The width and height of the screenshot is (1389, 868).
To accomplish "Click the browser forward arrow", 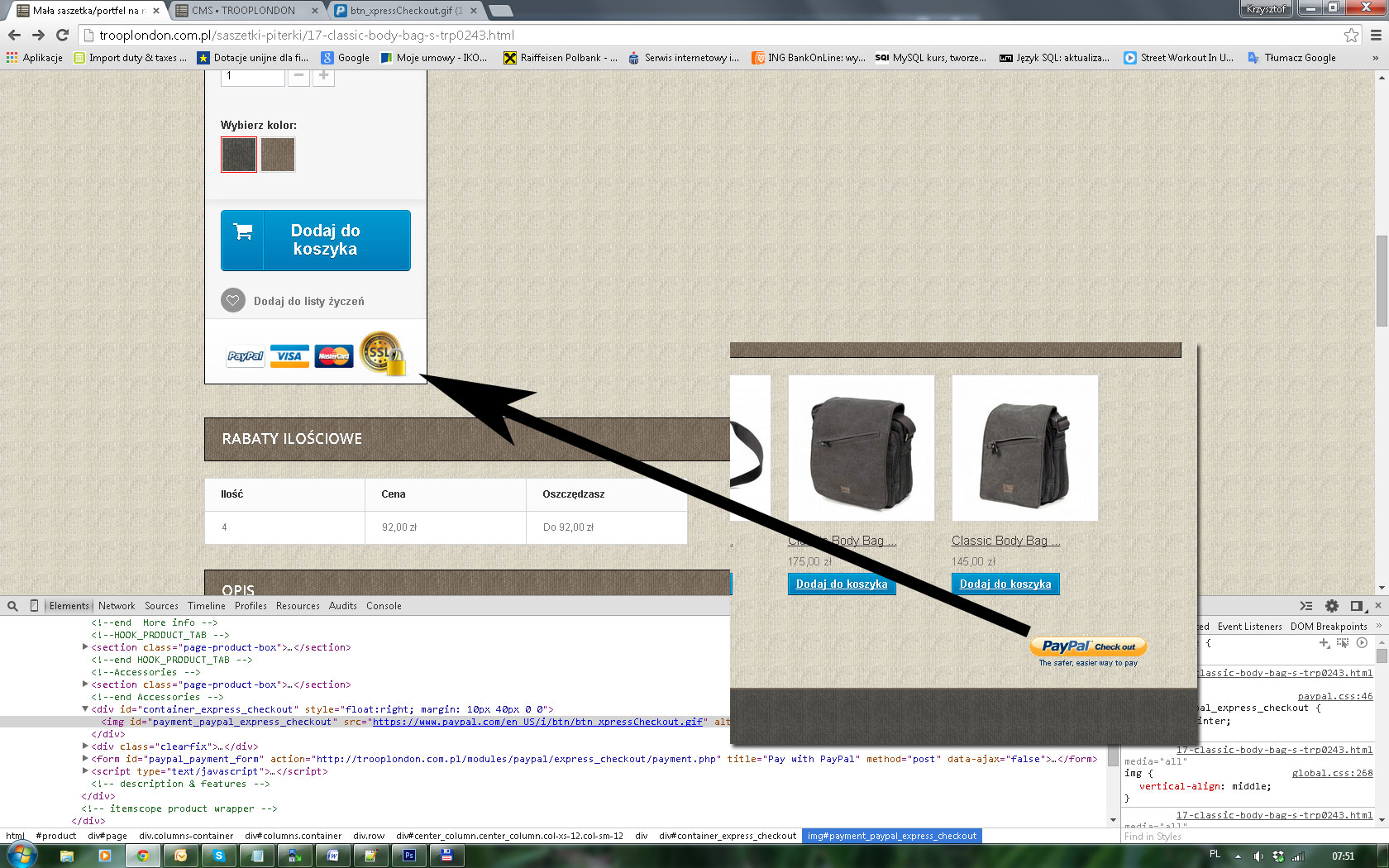I will tap(38, 35).
